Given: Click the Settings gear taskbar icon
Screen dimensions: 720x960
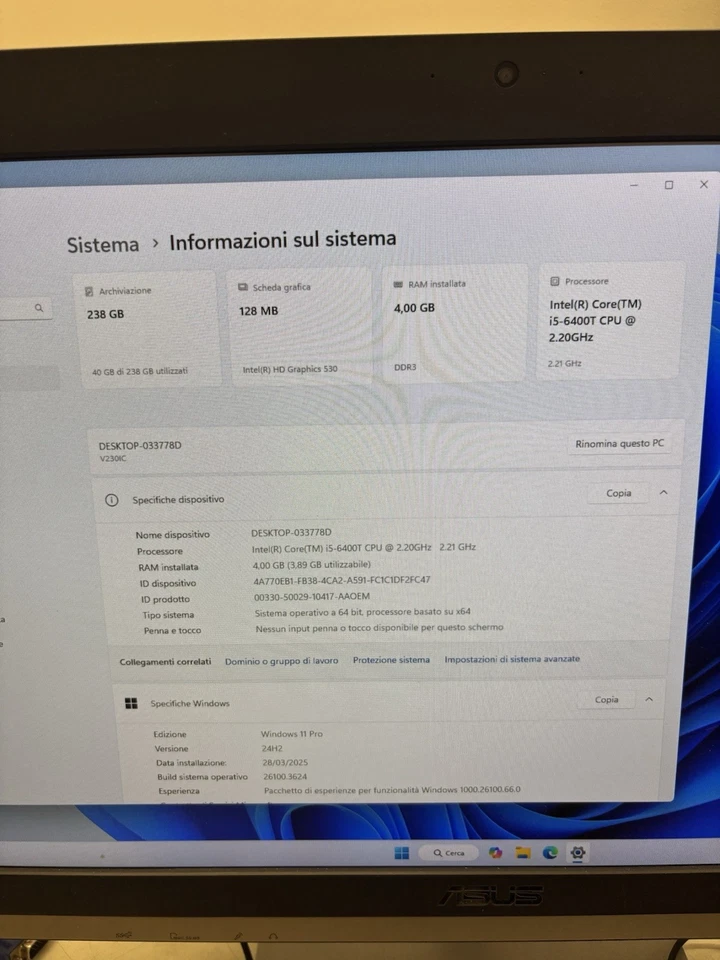Looking at the screenshot, I should tap(578, 852).
